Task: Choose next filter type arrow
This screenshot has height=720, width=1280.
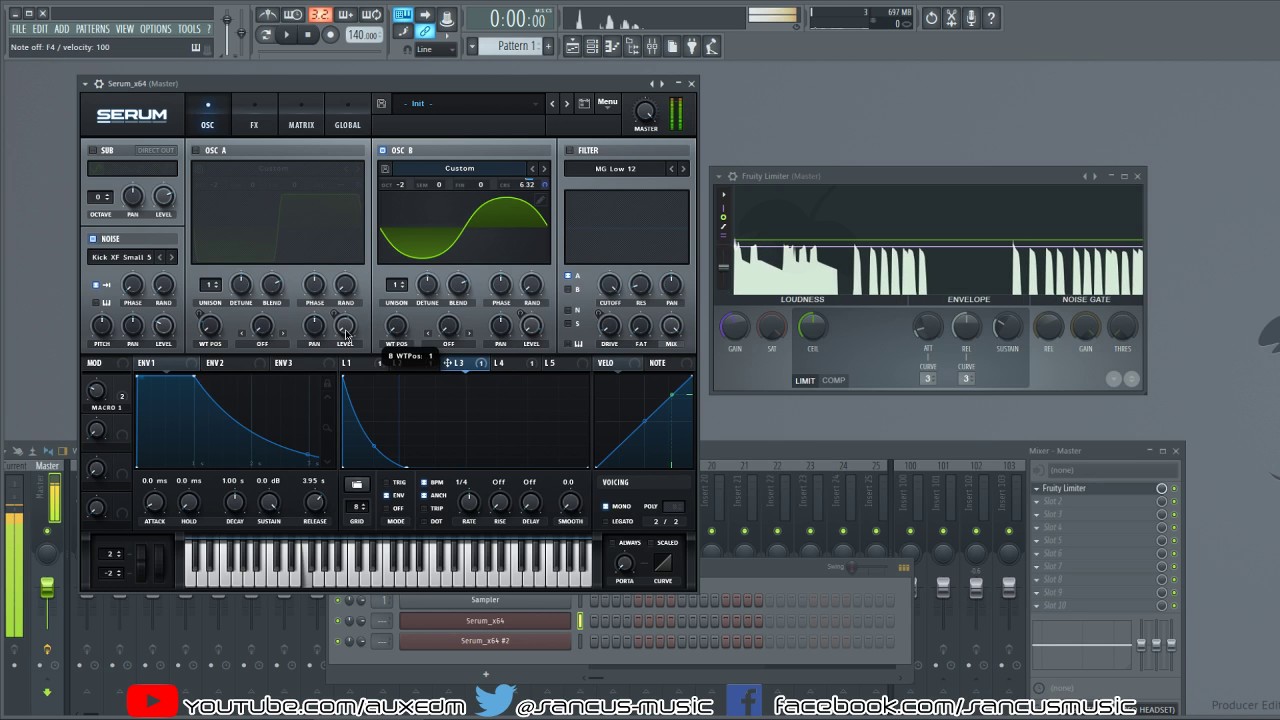Action: point(683,169)
